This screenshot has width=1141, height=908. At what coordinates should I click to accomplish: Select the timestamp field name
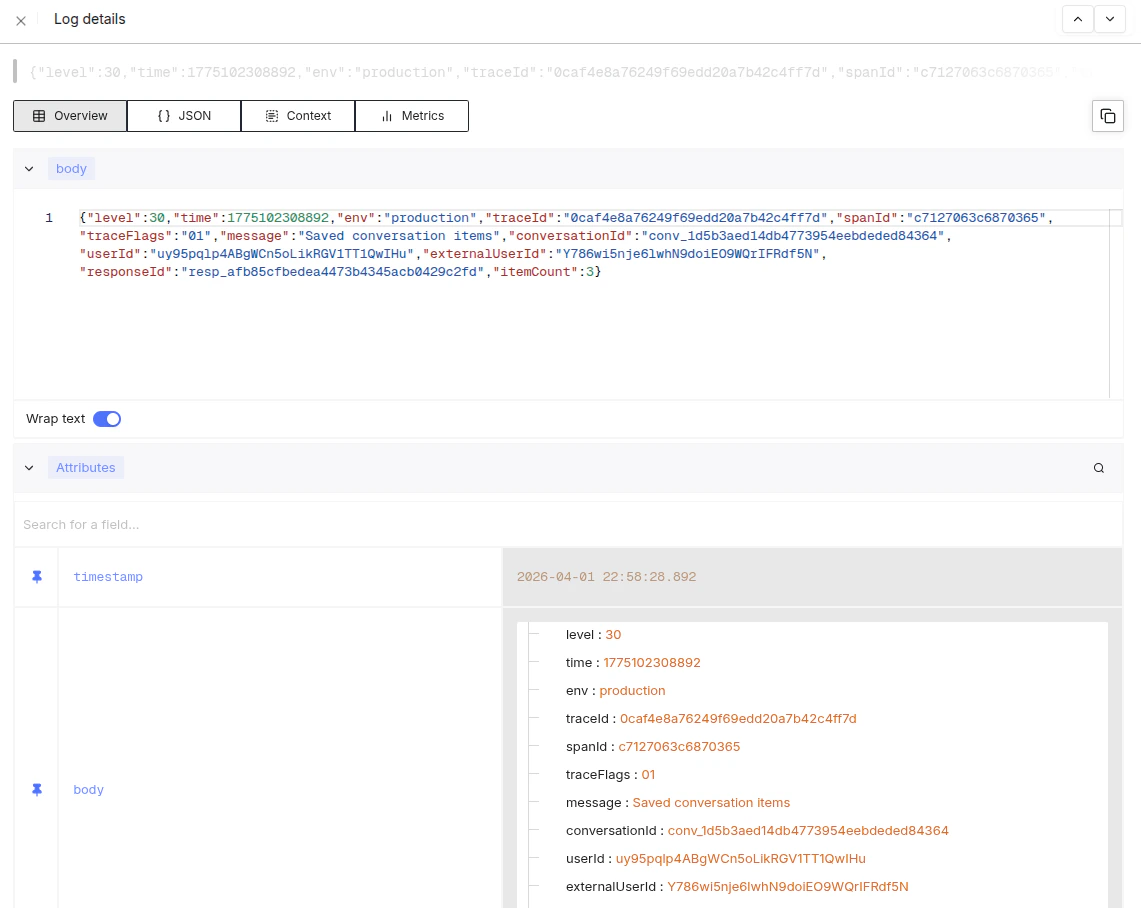(108, 577)
